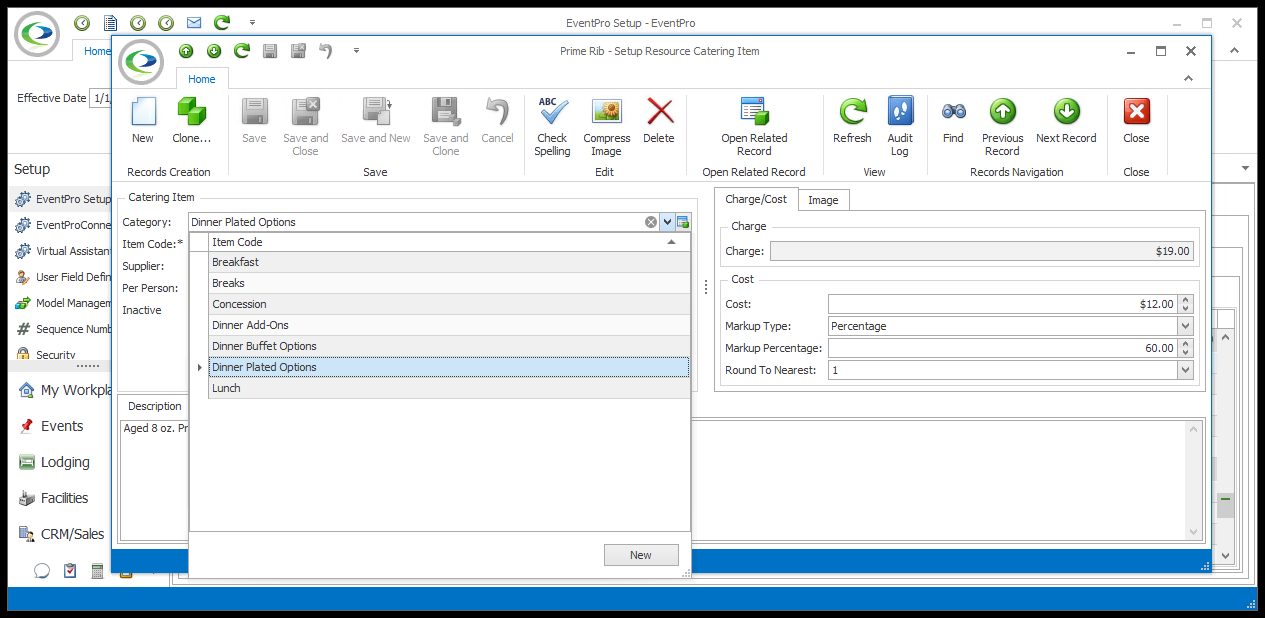The width and height of the screenshot is (1265, 618).
Task: Open Sequence Numbers in sidebar
Action: tap(62, 329)
